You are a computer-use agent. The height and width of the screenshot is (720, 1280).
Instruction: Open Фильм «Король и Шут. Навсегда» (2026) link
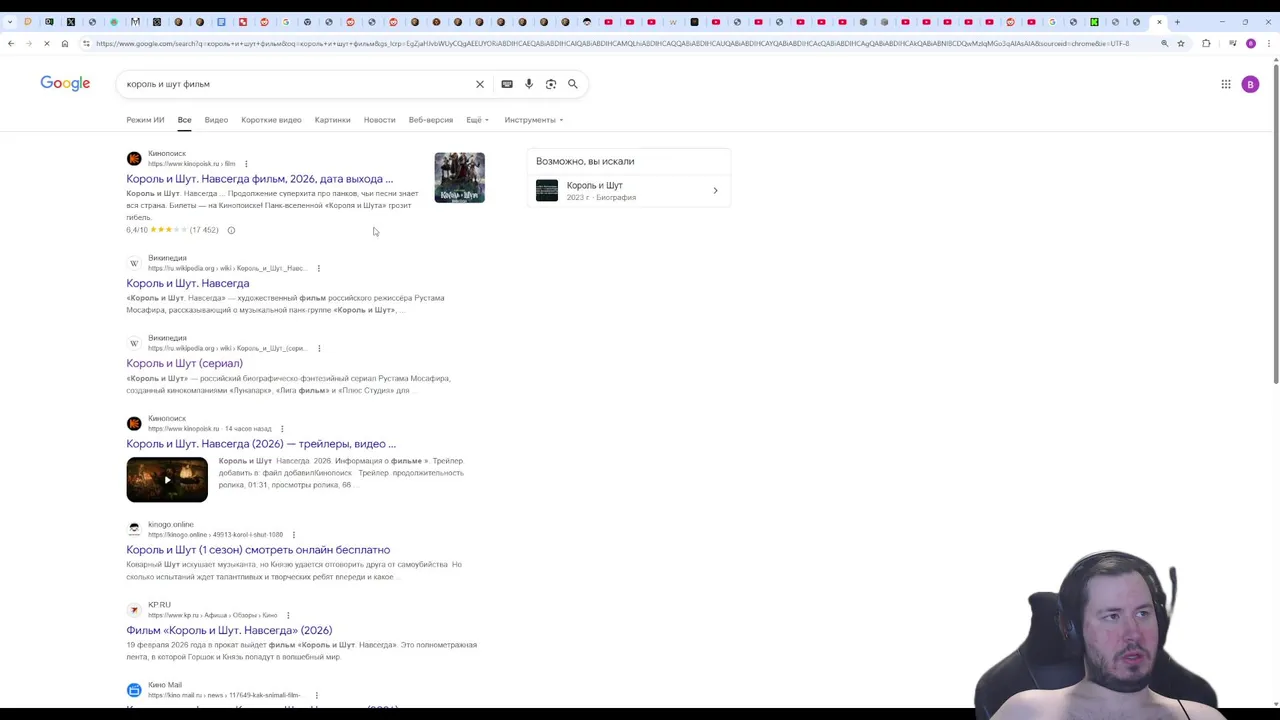tap(229, 630)
